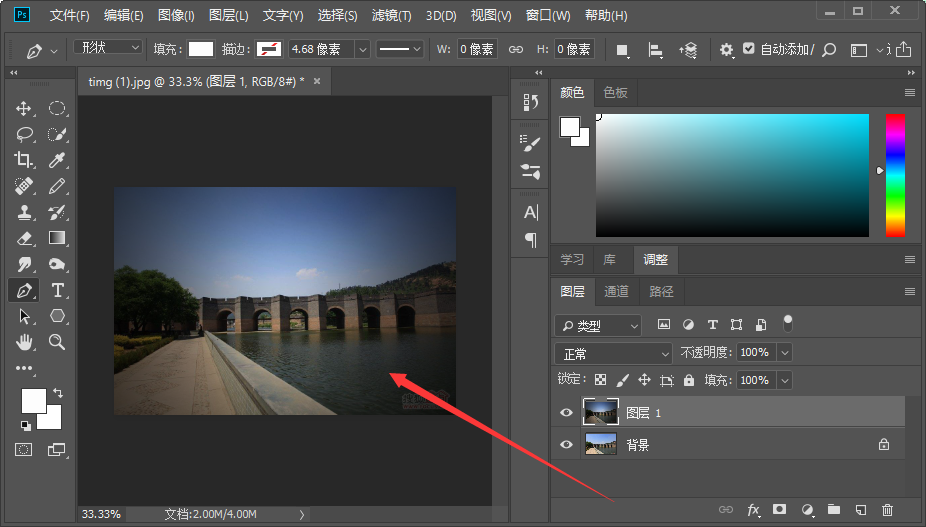Screen dimensions: 926x527
Task: Click the add layer style fx icon
Action: click(x=753, y=510)
